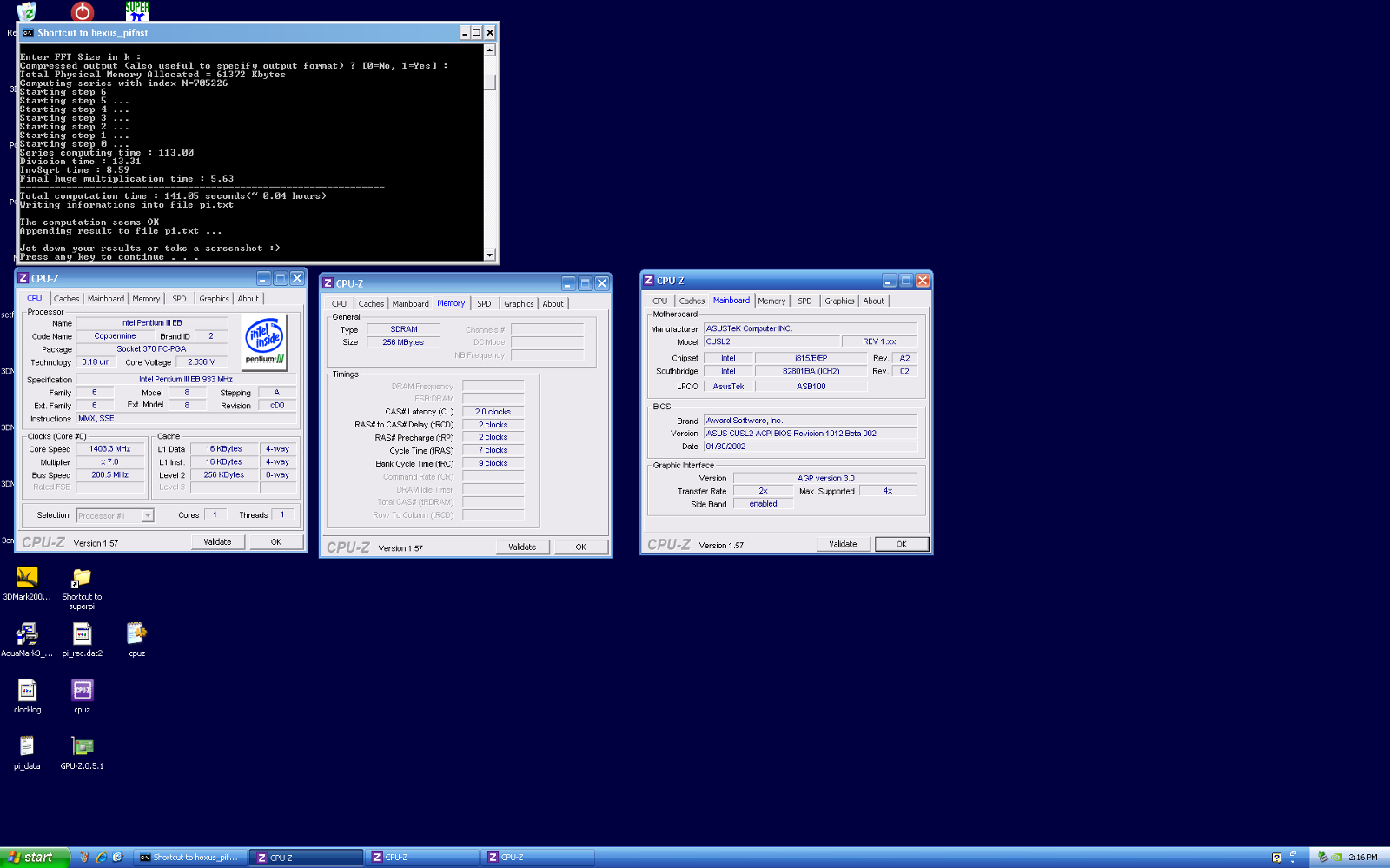Click the memory Size value 256 MBytes
1390x868 pixels.
pyautogui.click(x=403, y=343)
